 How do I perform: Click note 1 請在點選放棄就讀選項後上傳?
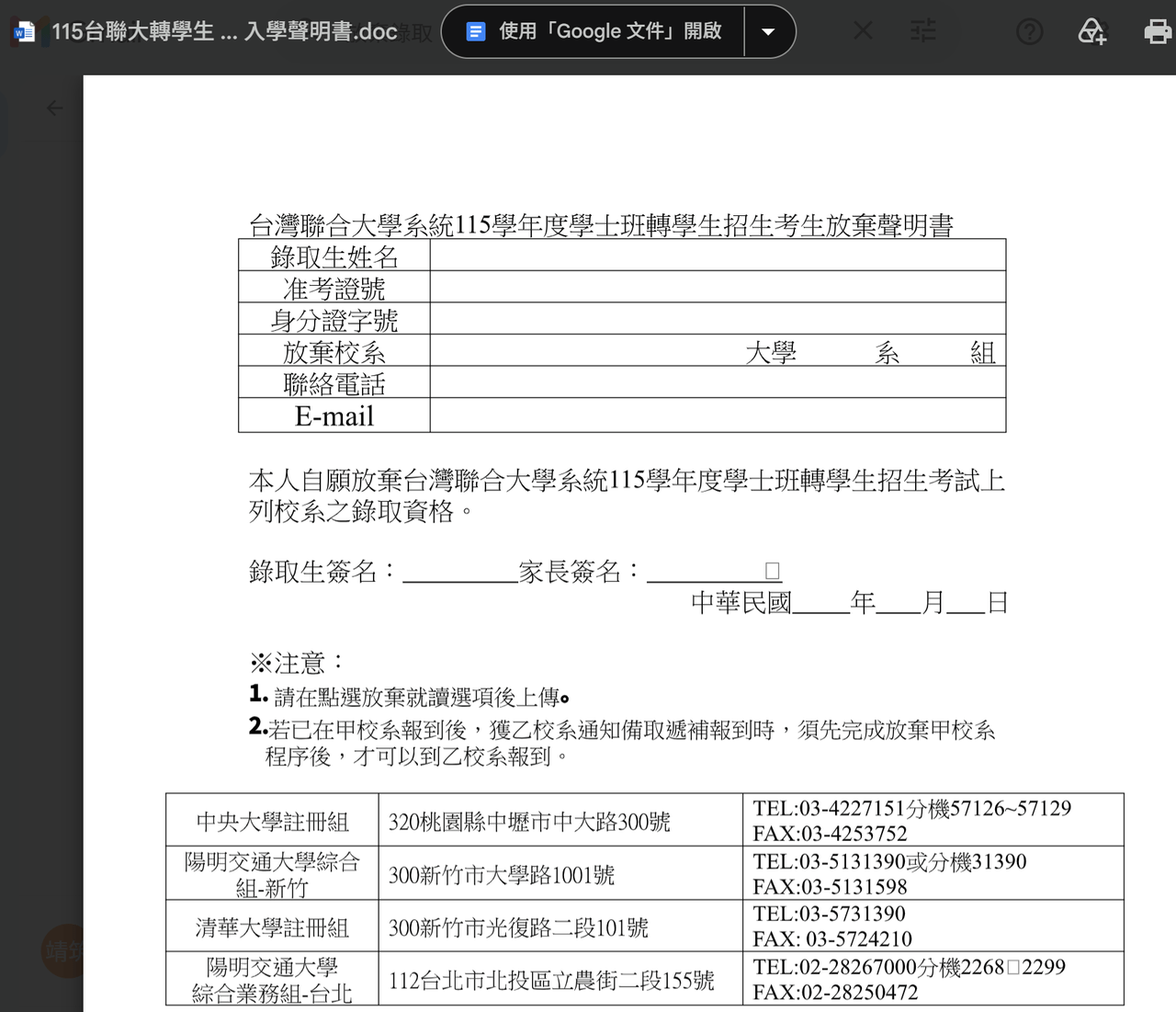[410, 696]
